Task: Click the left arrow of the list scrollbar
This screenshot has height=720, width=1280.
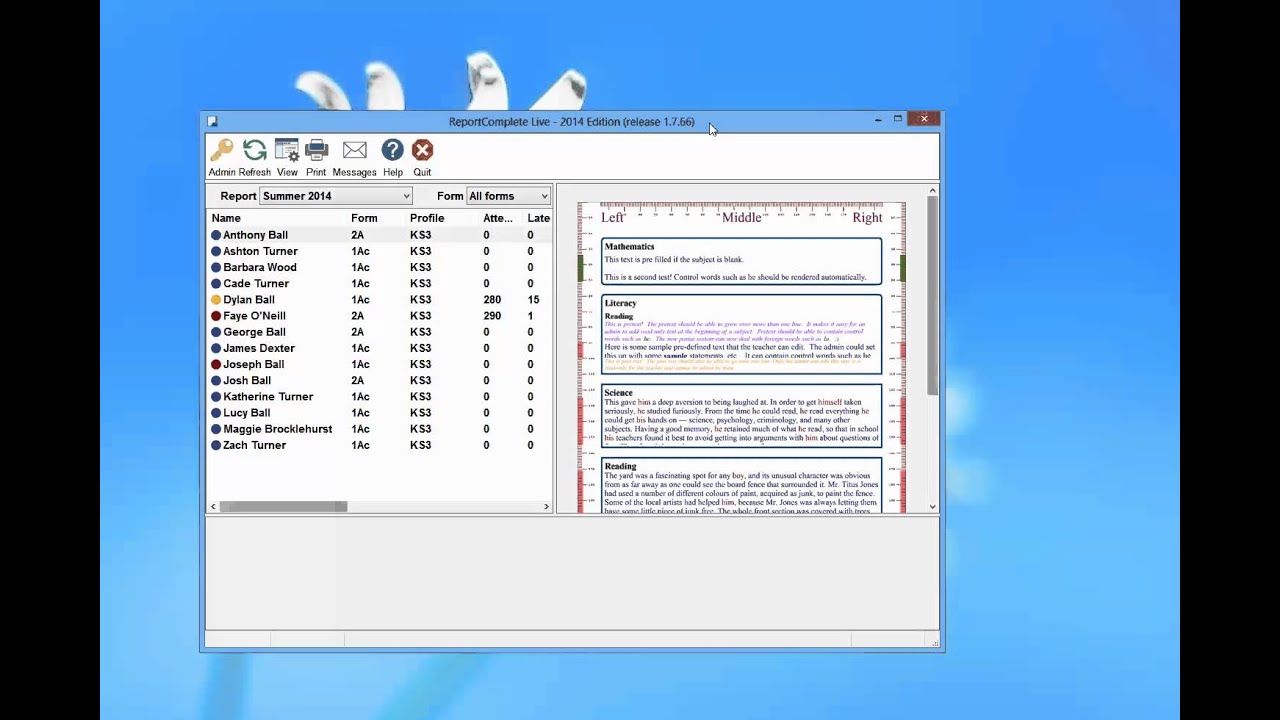Action: (213, 507)
